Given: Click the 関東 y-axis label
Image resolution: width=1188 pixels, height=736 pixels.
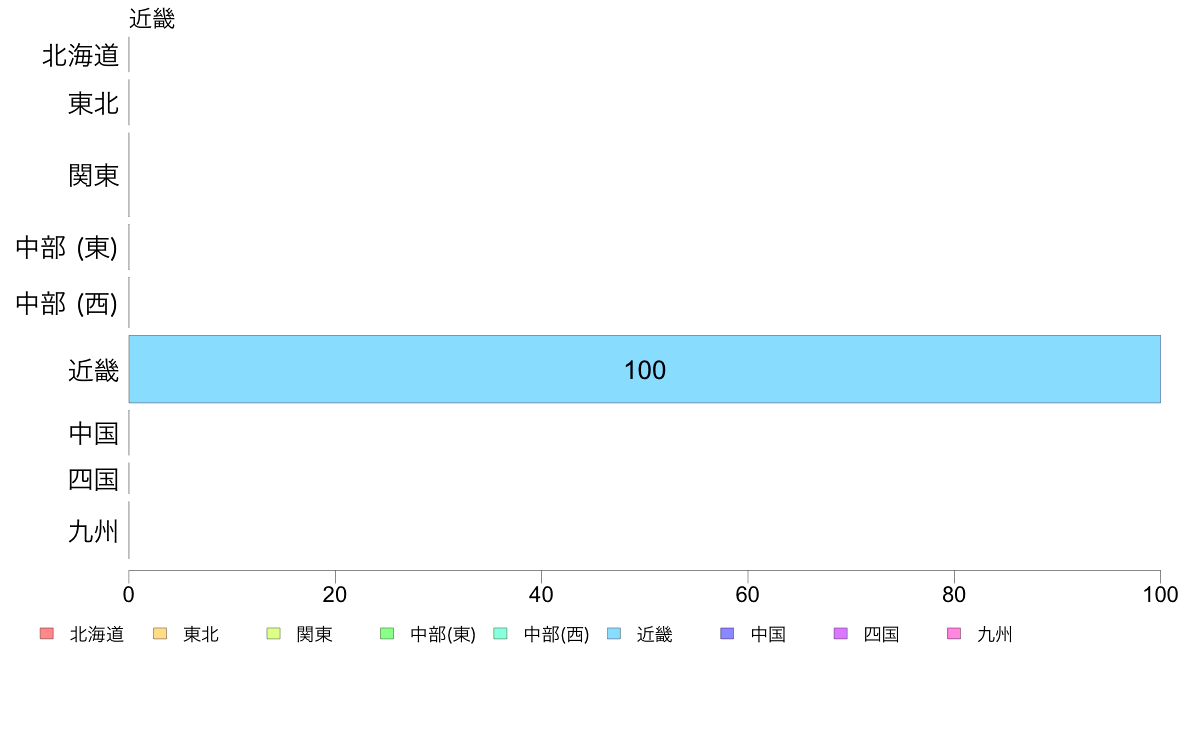Looking at the screenshot, I should click(93, 176).
